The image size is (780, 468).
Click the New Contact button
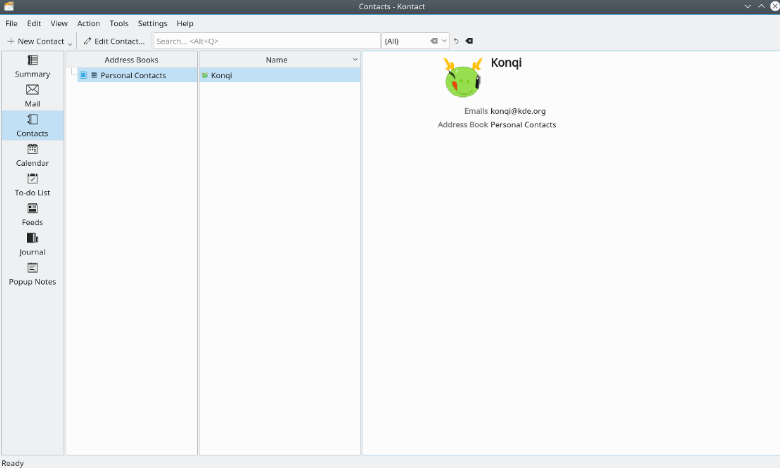tap(36, 41)
